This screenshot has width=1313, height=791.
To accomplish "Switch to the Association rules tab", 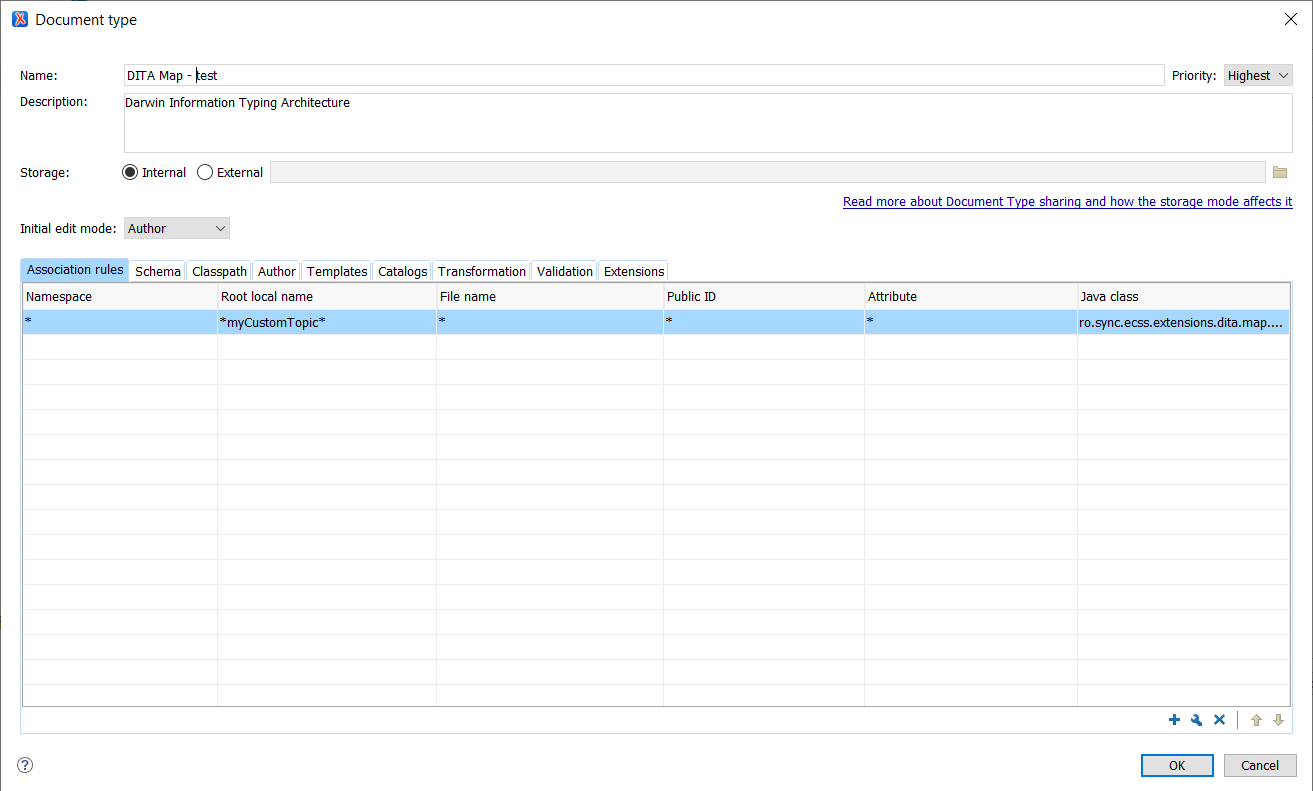I will 75,270.
